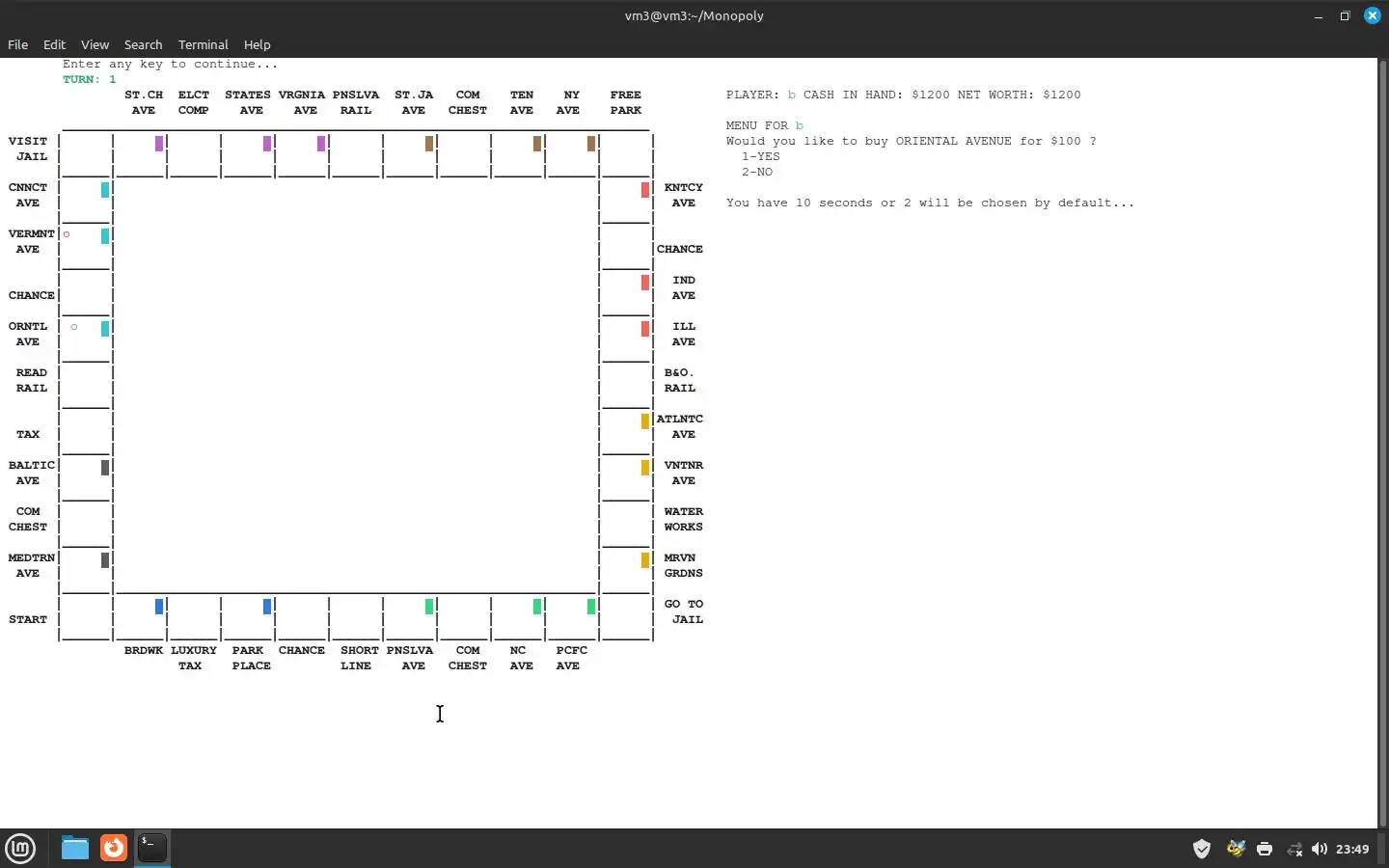Click the yellow swatch on ATLNTC AVE
Image resolution: width=1389 pixels, height=868 pixels.
pyautogui.click(x=645, y=421)
